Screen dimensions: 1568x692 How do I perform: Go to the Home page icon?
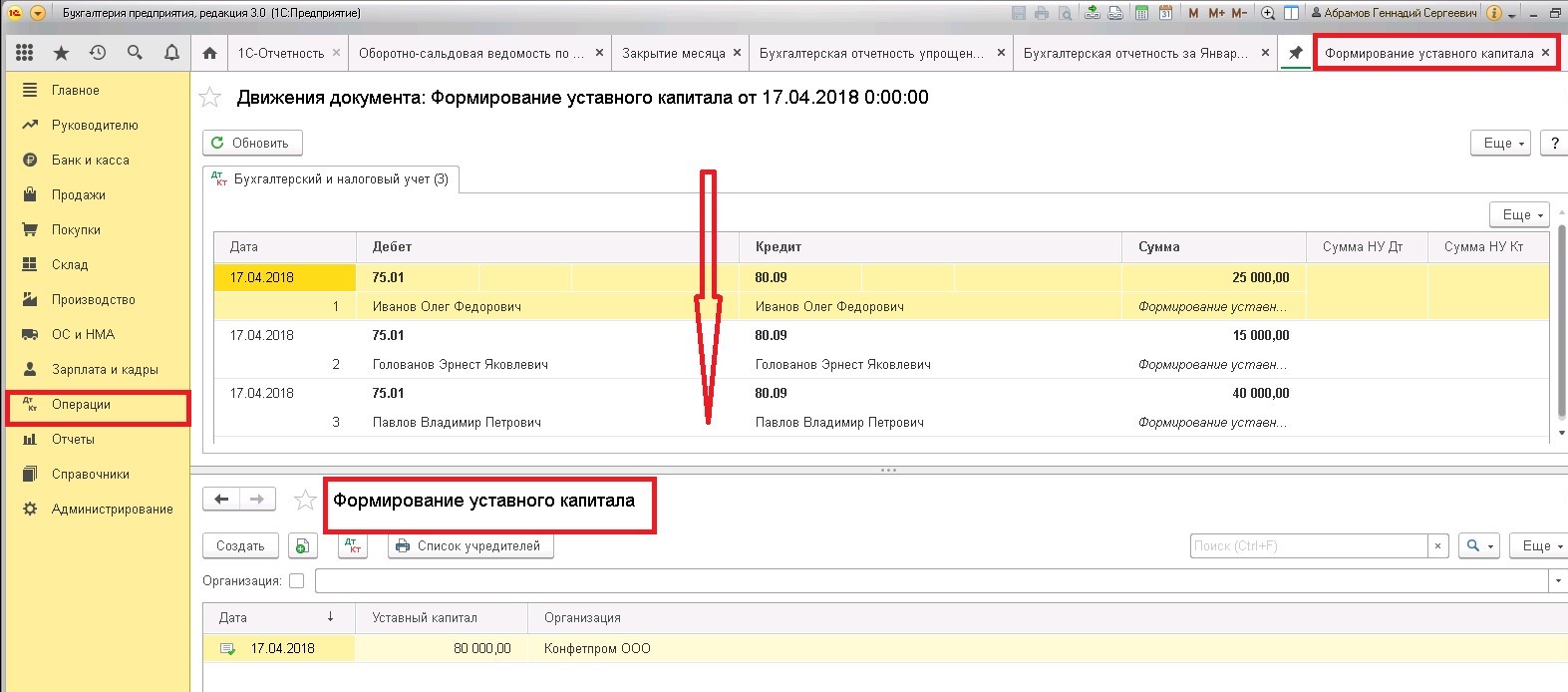pos(209,53)
